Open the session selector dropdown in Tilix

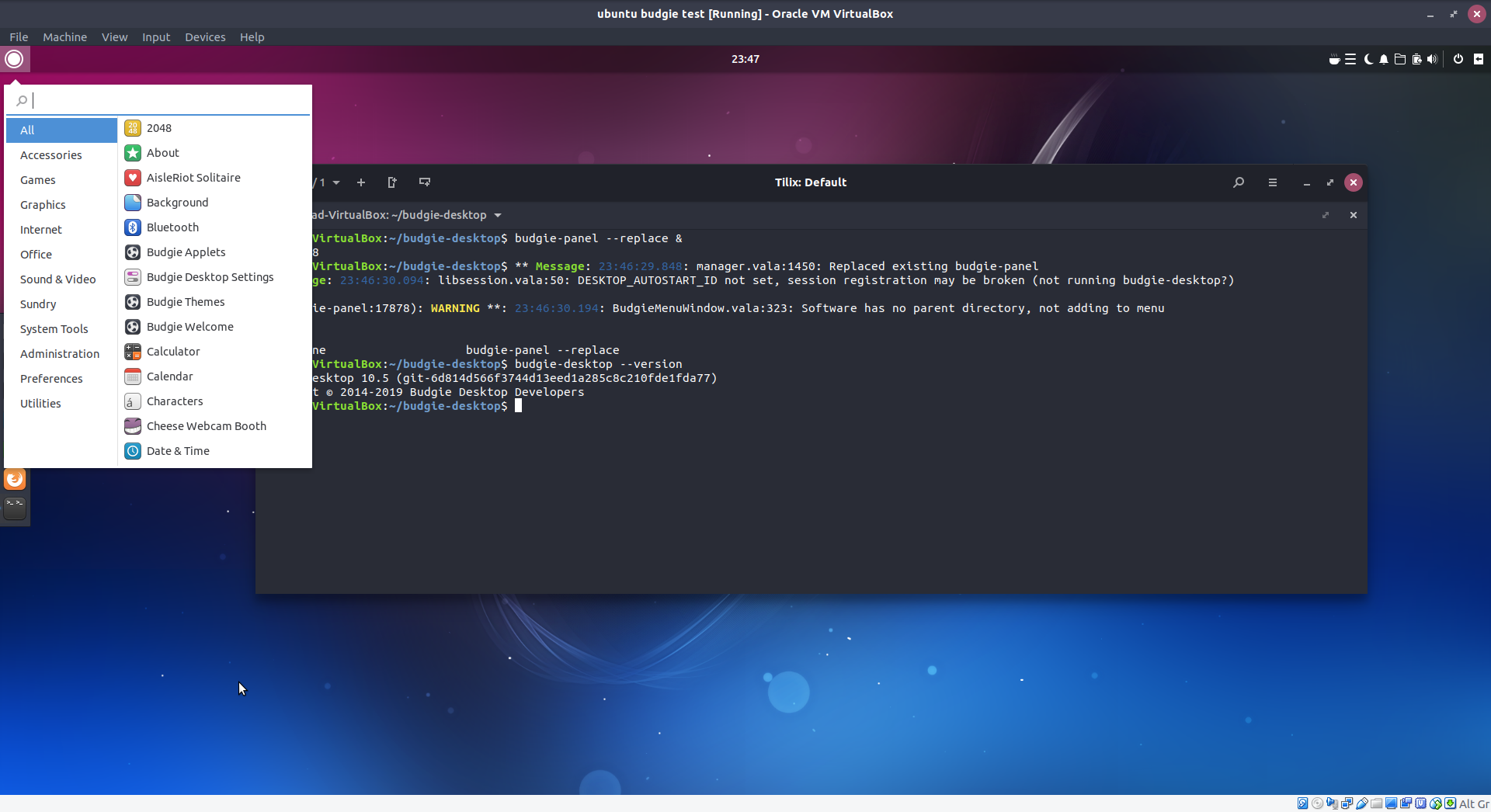coord(335,182)
